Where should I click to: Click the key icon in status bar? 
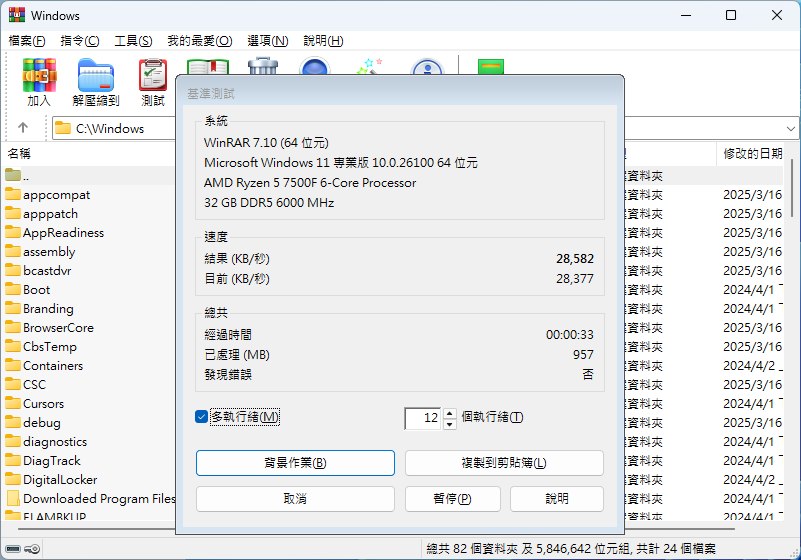32,549
